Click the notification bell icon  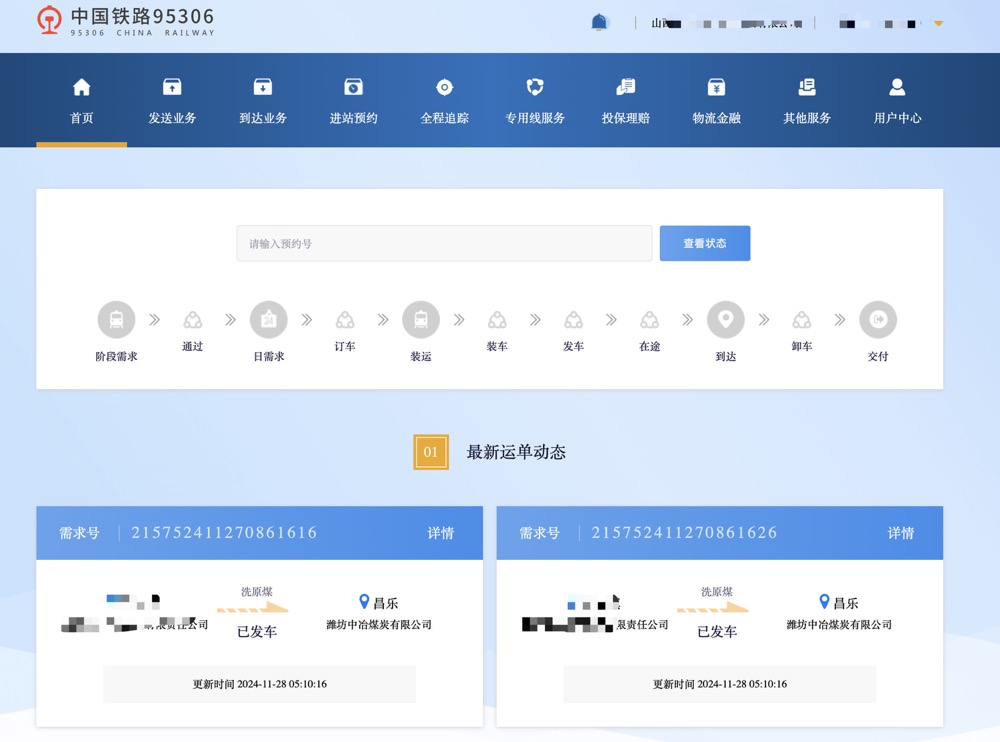(x=599, y=22)
